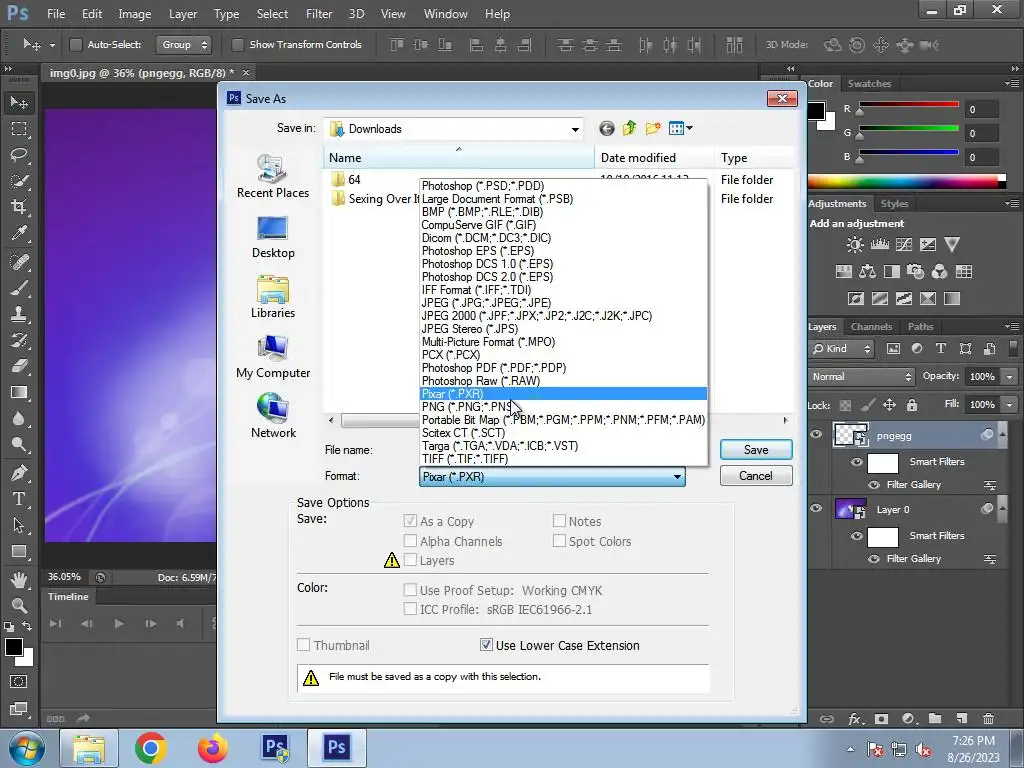1024x768 pixels.
Task: Click the foreground color swatch in Color panel
Action: 816,111
